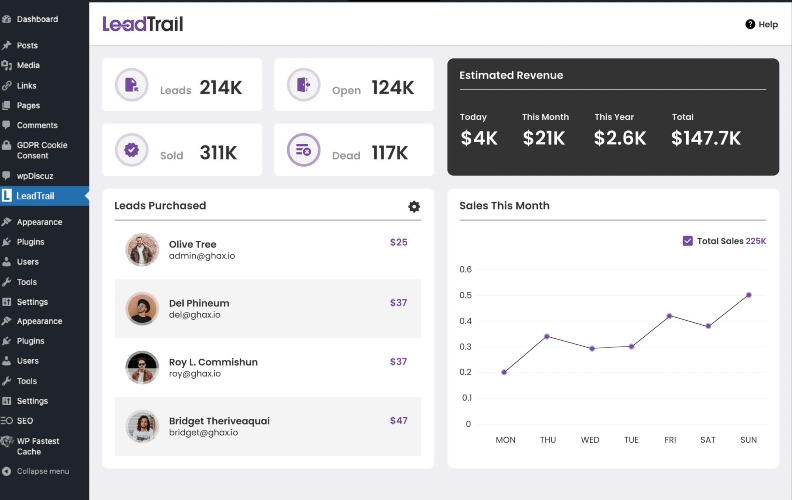Click the Estimated Revenue heading
The image size is (792, 500).
[511, 75]
